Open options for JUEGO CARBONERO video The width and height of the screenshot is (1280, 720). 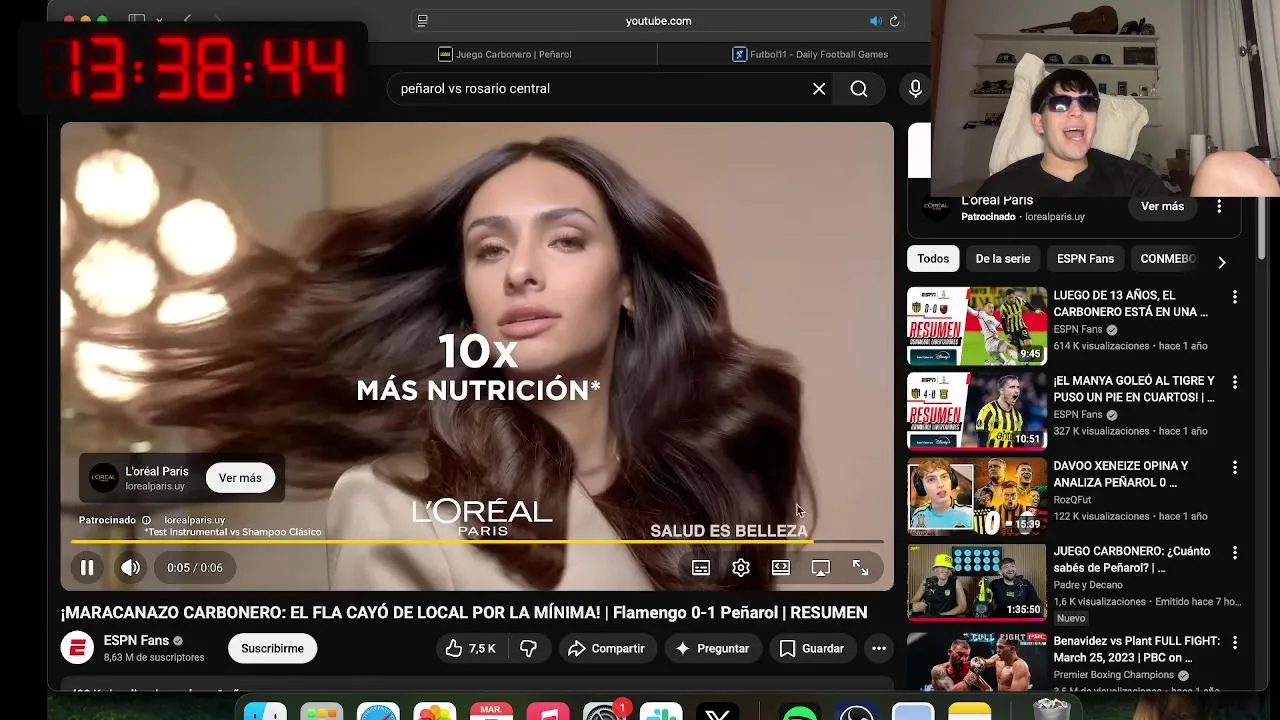point(1235,552)
